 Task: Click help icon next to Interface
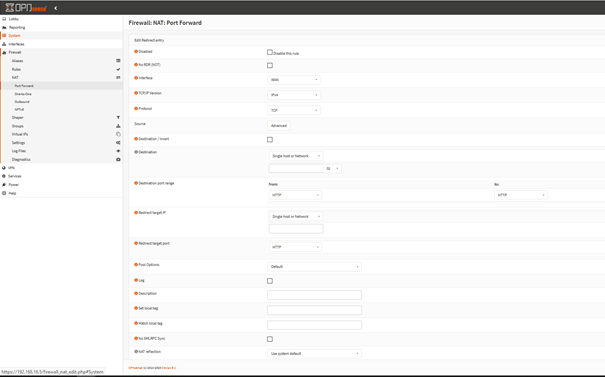coord(136,78)
